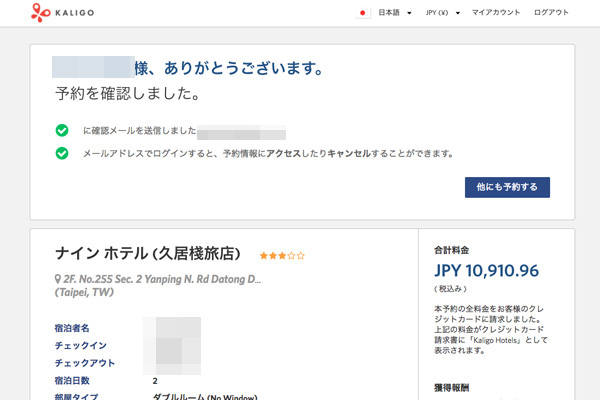Click the 宿泊日数 value 2
The height and width of the screenshot is (400, 600).
pyautogui.click(x=155, y=381)
